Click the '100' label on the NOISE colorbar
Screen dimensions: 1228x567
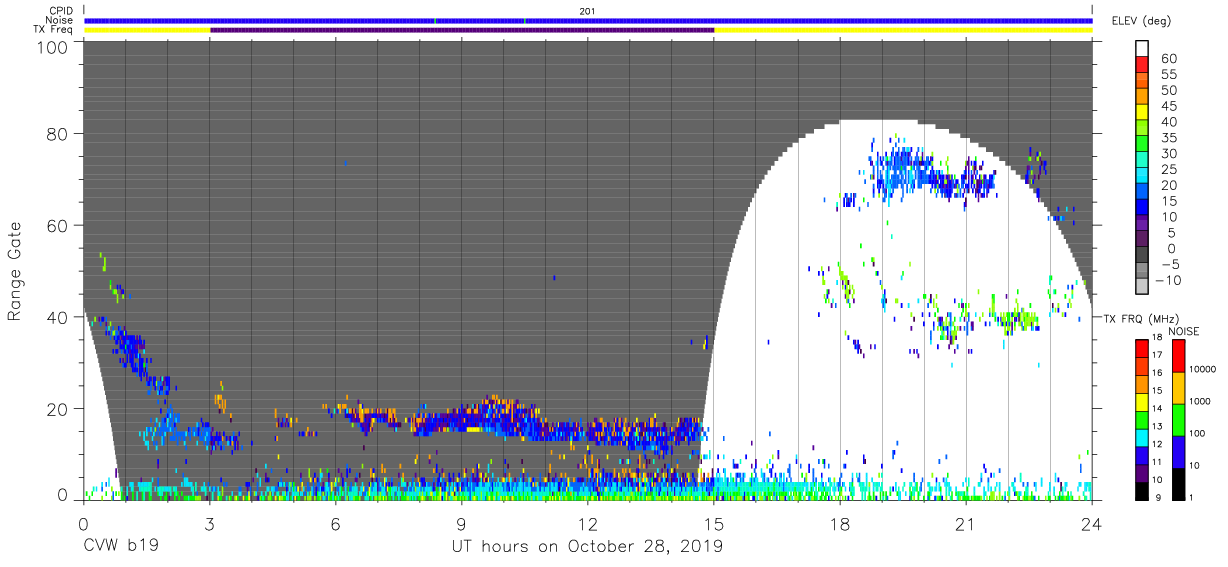(1199, 433)
